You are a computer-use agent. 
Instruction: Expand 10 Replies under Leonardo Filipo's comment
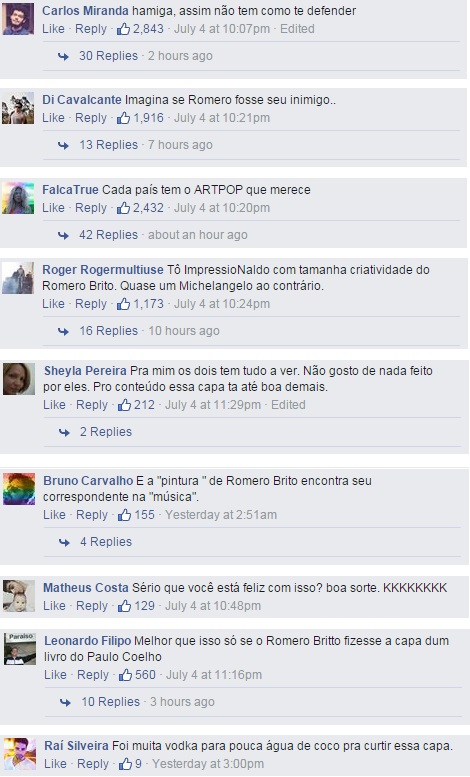coord(111,702)
